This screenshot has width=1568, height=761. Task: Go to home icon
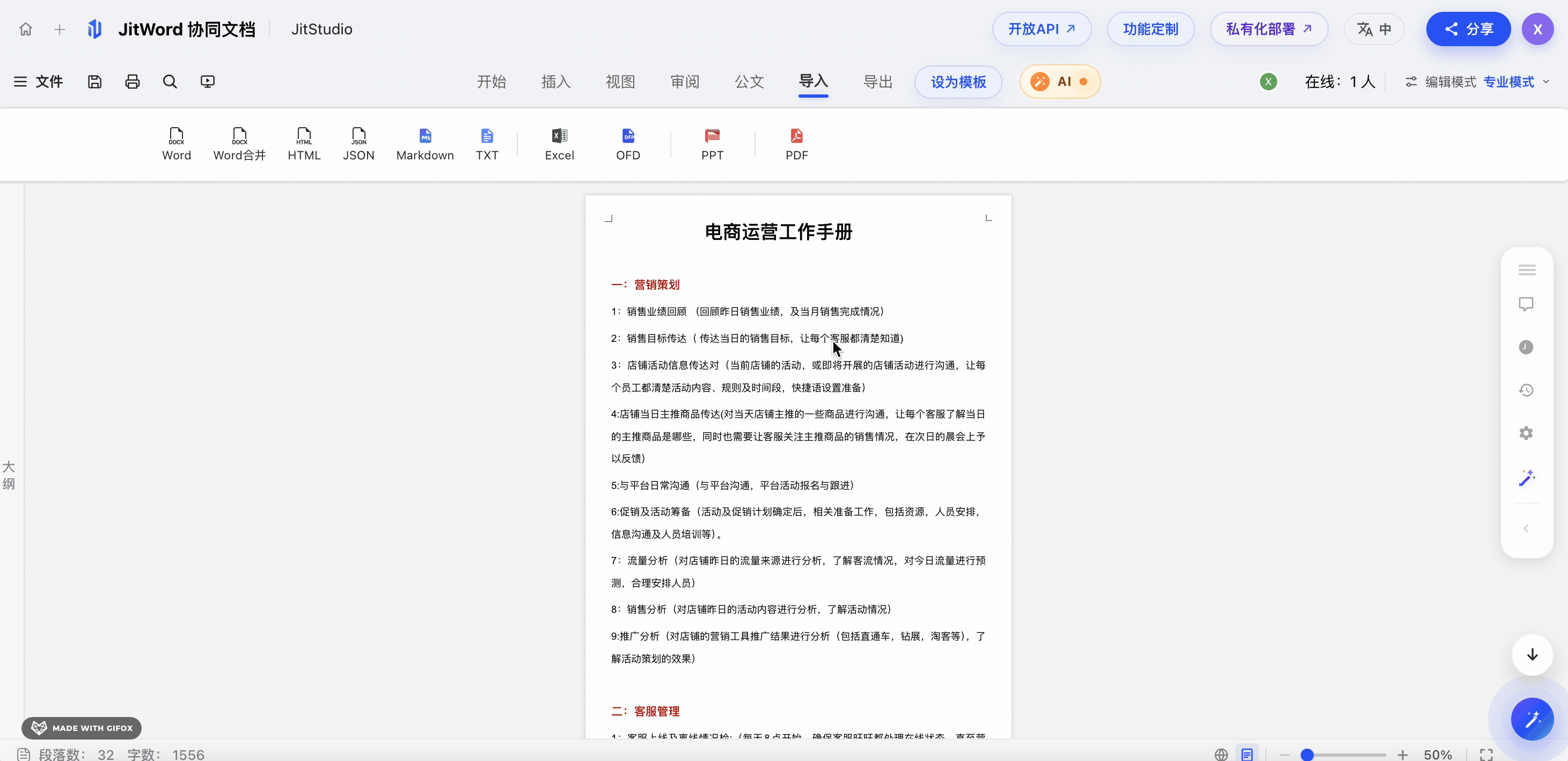(26, 29)
